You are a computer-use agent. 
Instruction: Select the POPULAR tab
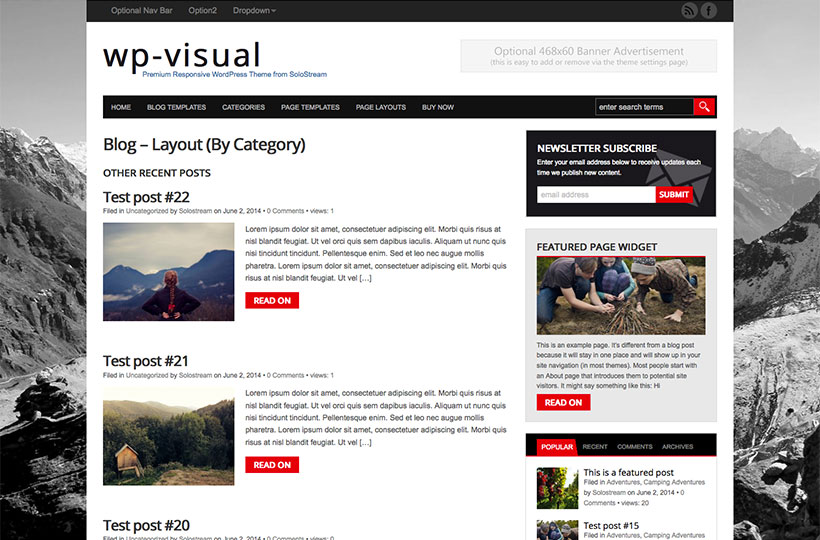point(557,447)
